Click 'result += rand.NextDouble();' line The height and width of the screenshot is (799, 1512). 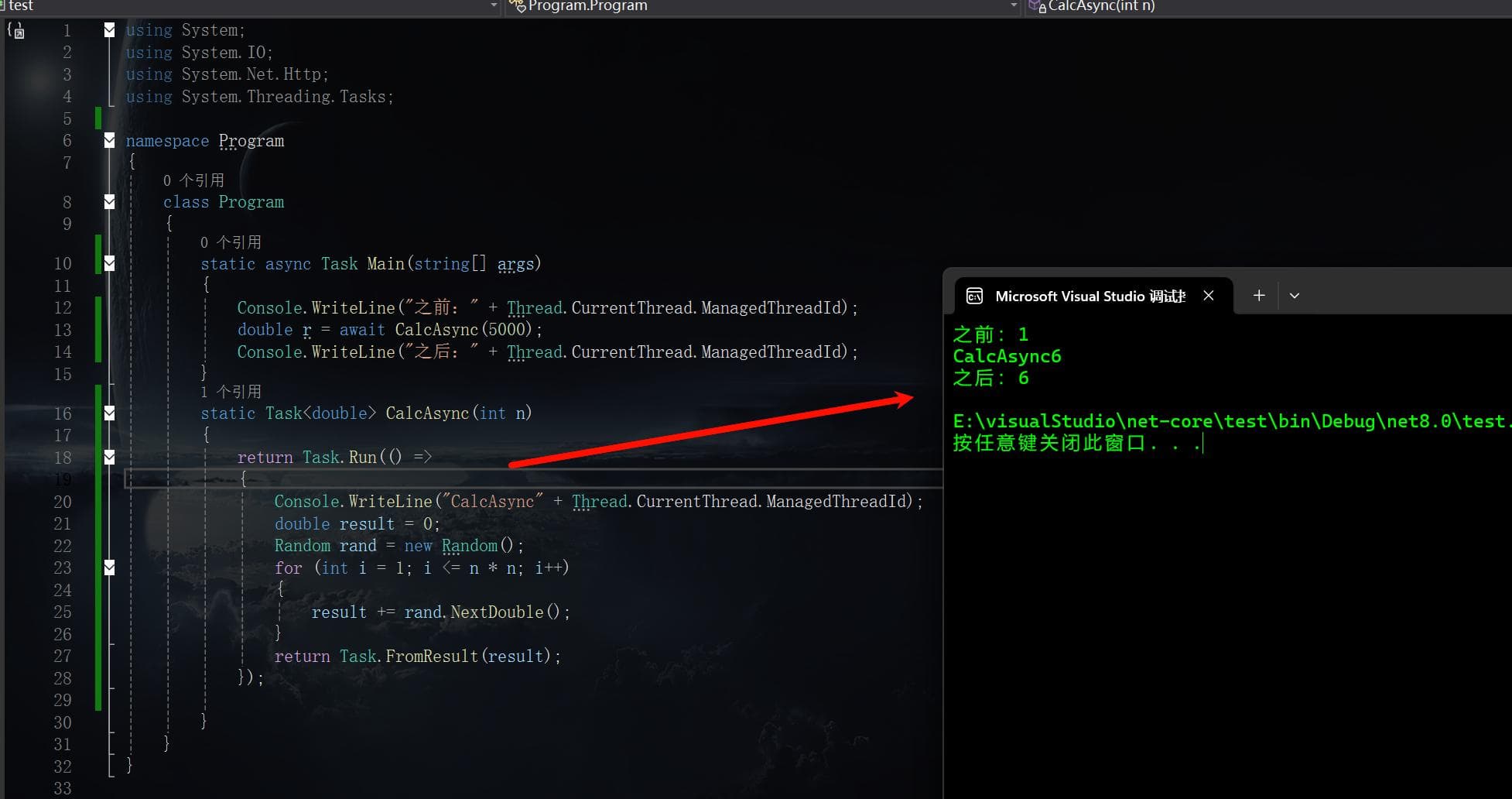tap(440, 612)
